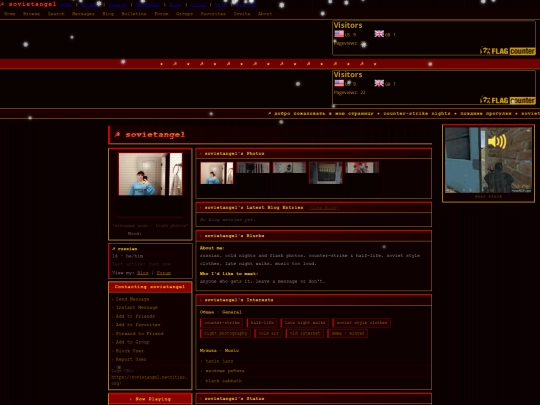540x405 pixels.
Task: Click the Contacting sovietangel header
Action: (x=150, y=287)
